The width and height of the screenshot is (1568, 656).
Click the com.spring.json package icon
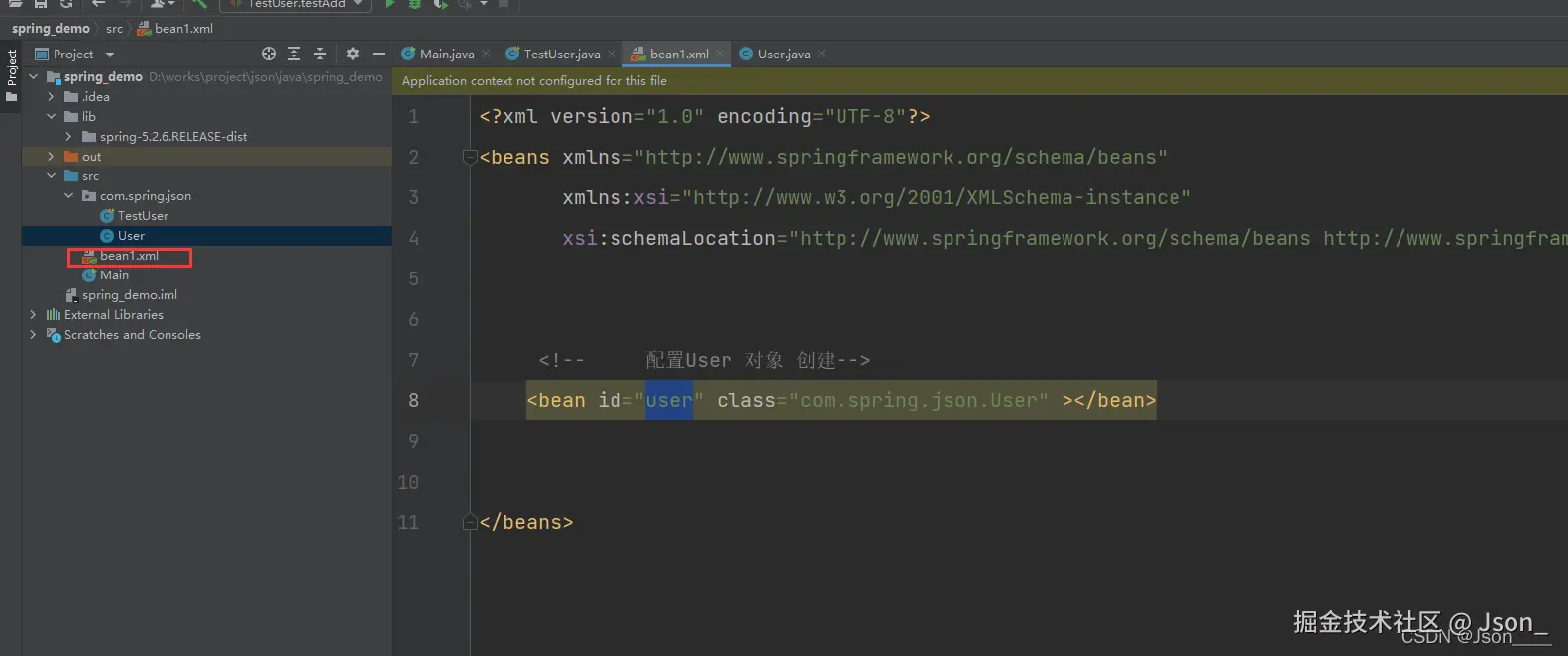tap(89, 195)
